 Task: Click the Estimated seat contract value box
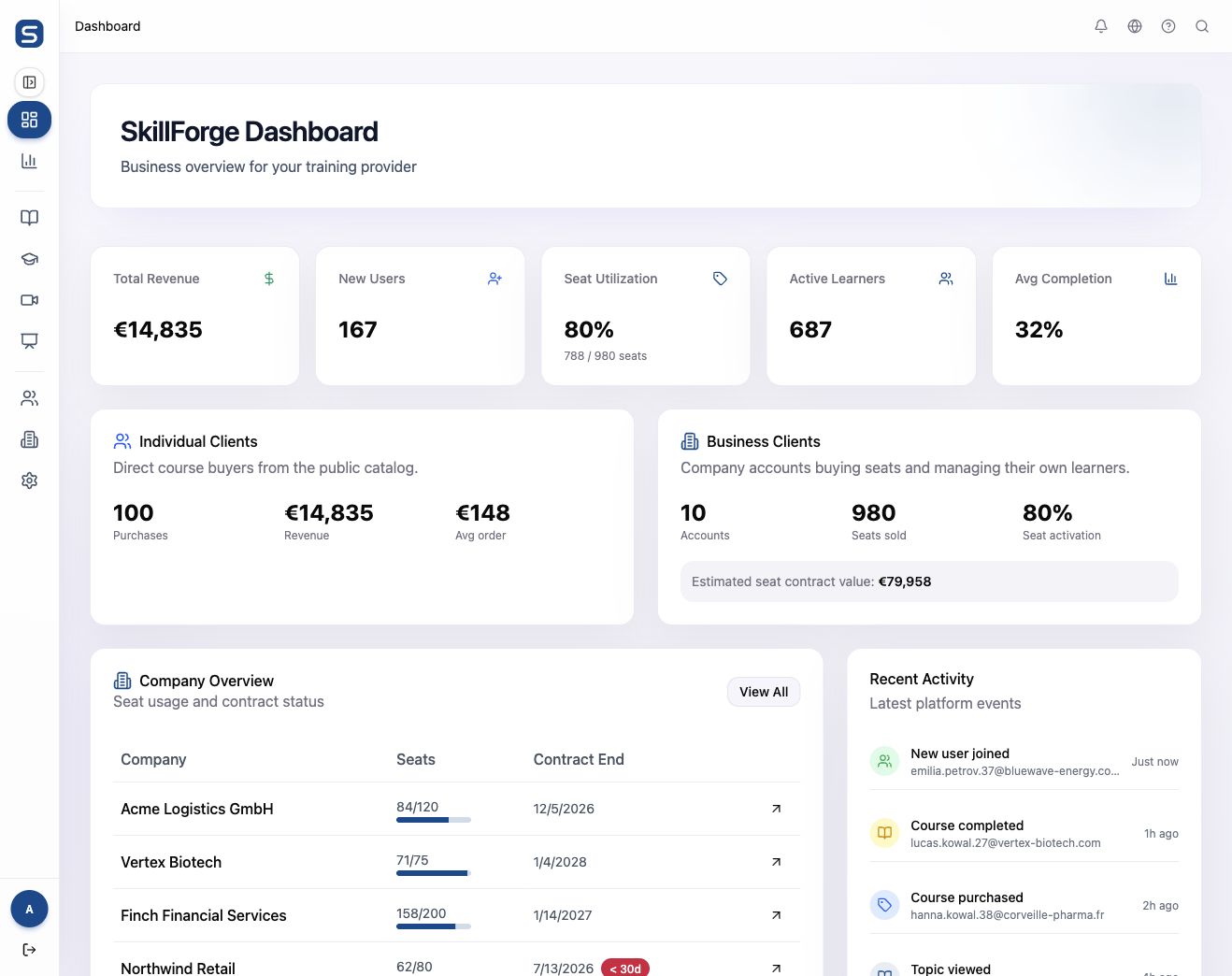(x=929, y=581)
